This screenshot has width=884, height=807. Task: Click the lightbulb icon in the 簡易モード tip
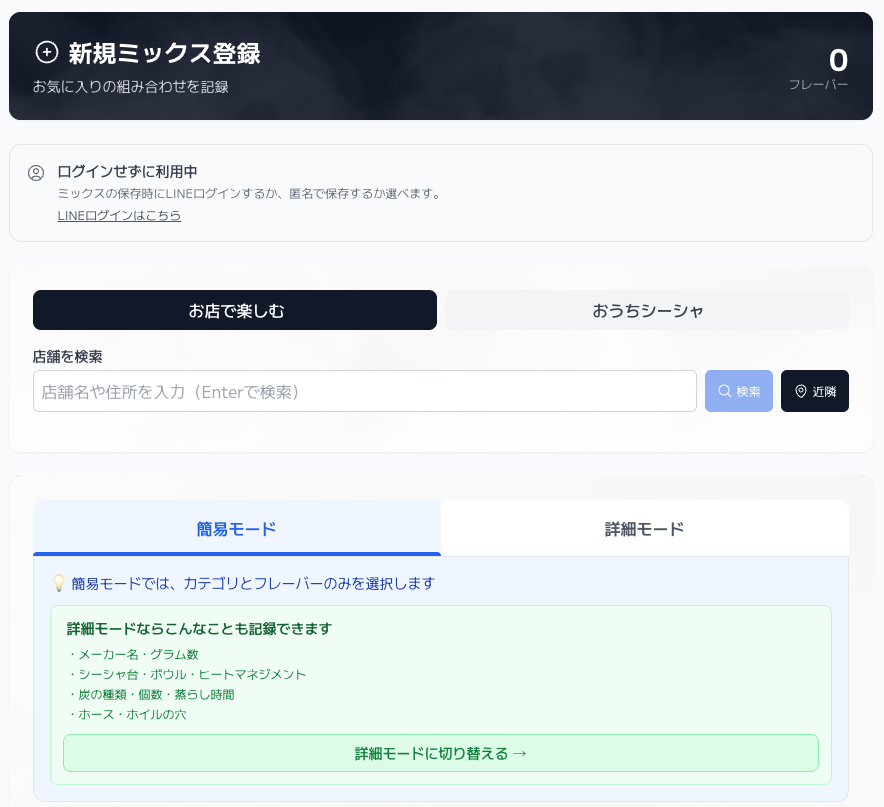pyautogui.click(x=60, y=583)
